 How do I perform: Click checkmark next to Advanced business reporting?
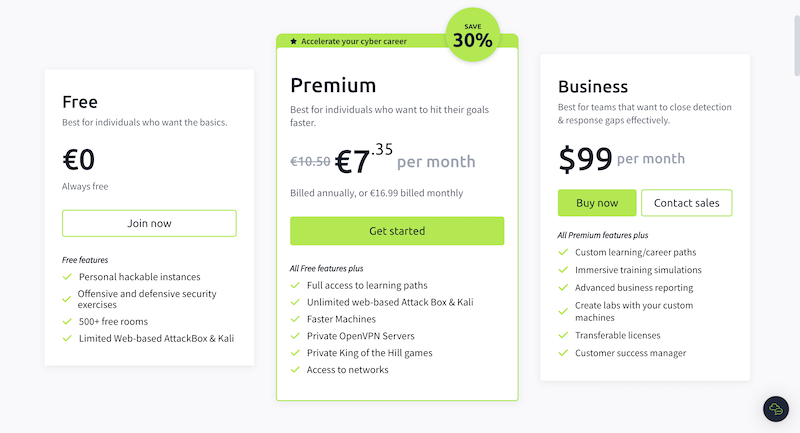coord(563,287)
